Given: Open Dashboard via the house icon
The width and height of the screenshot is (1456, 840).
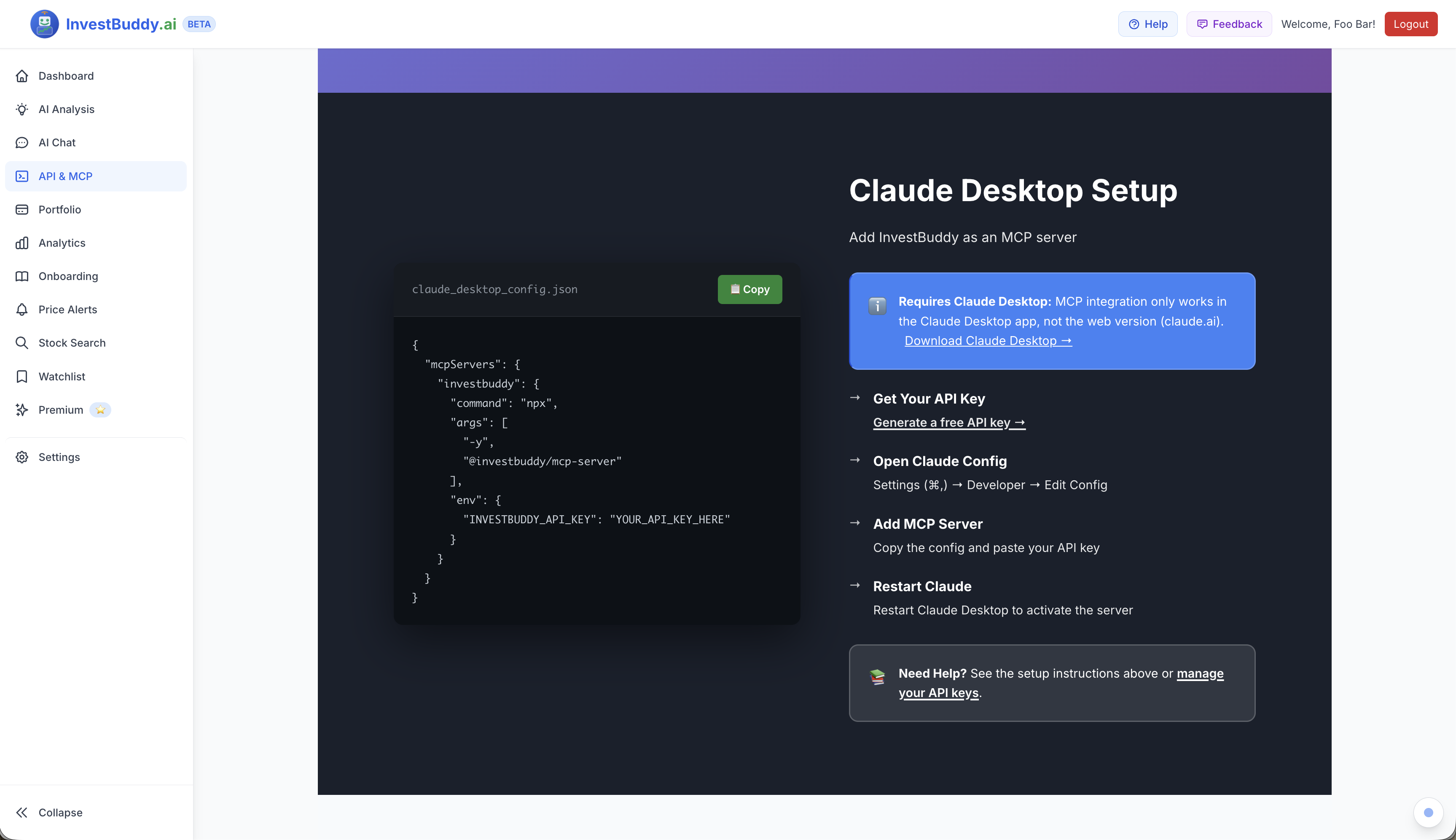Looking at the screenshot, I should pos(22,76).
